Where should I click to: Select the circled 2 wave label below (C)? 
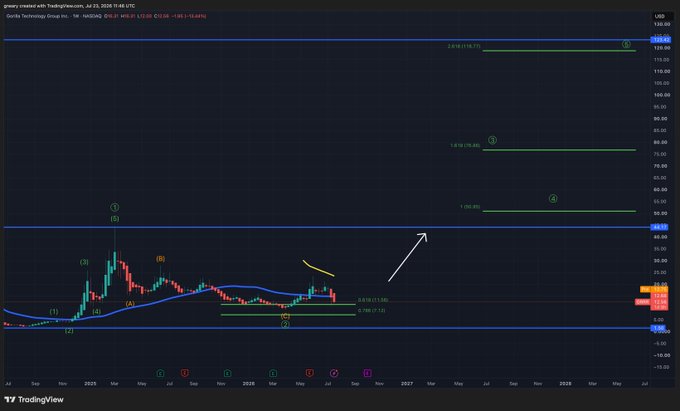click(285, 324)
